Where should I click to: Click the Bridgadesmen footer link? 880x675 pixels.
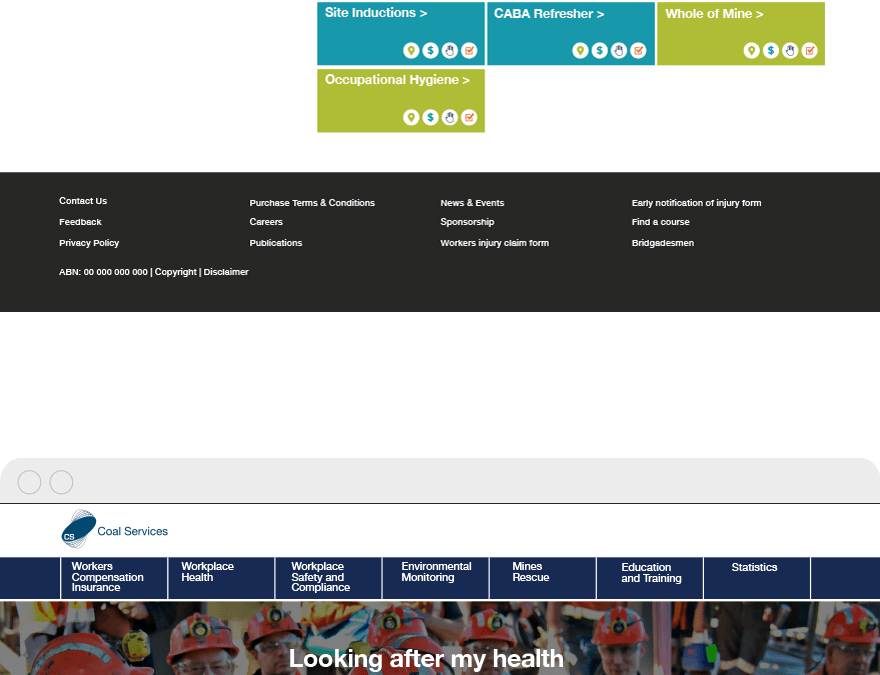663,243
